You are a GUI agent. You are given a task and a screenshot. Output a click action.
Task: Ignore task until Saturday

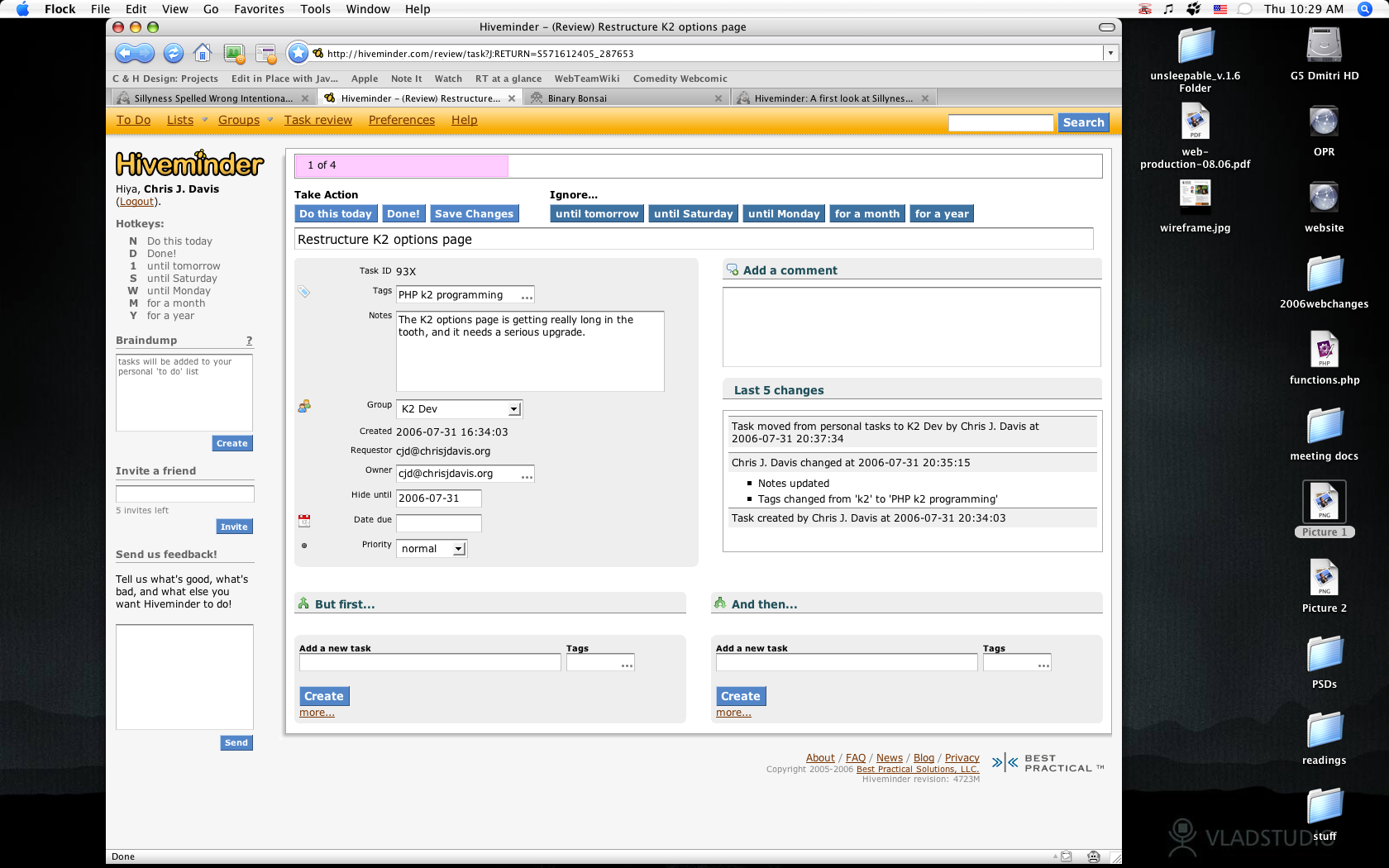pyautogui.click(x=694, y=213)
